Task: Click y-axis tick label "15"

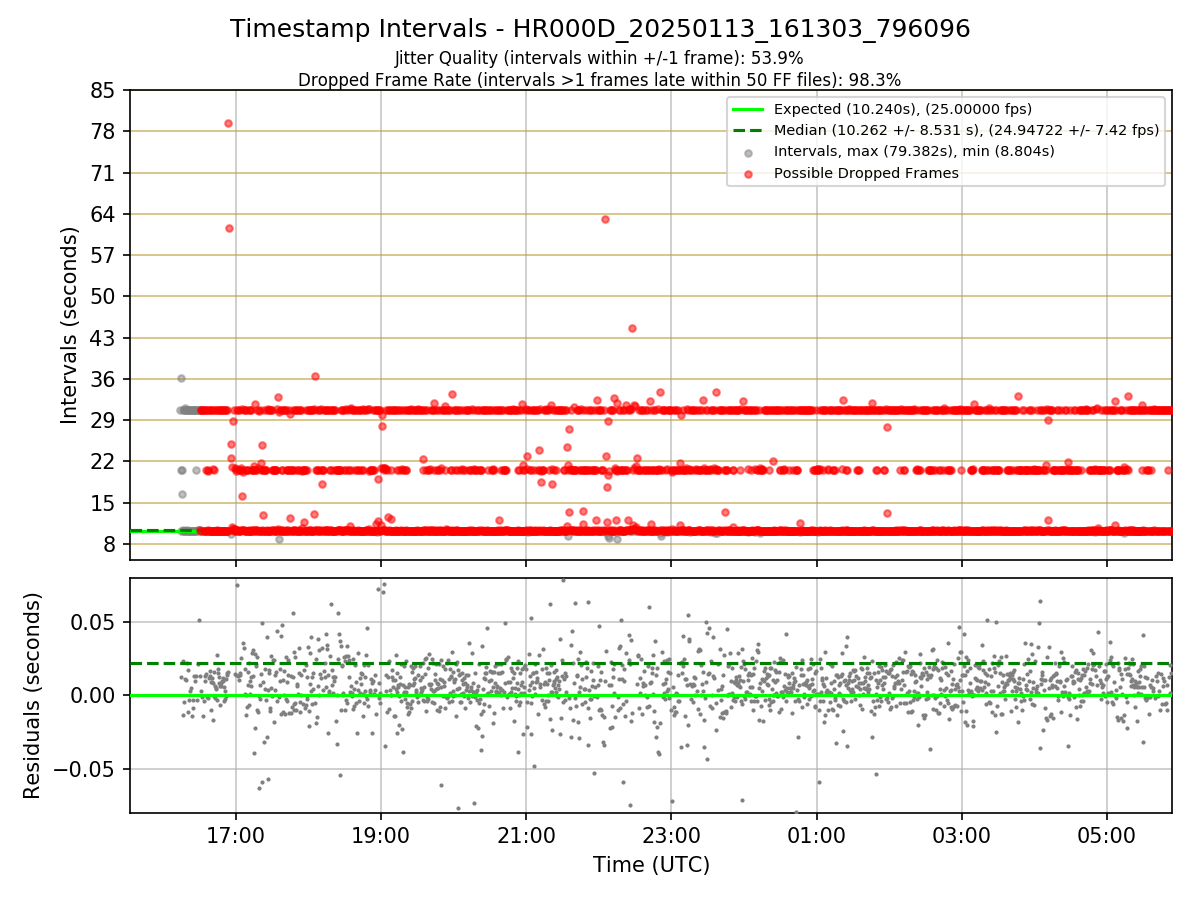Action: point(103,503)
